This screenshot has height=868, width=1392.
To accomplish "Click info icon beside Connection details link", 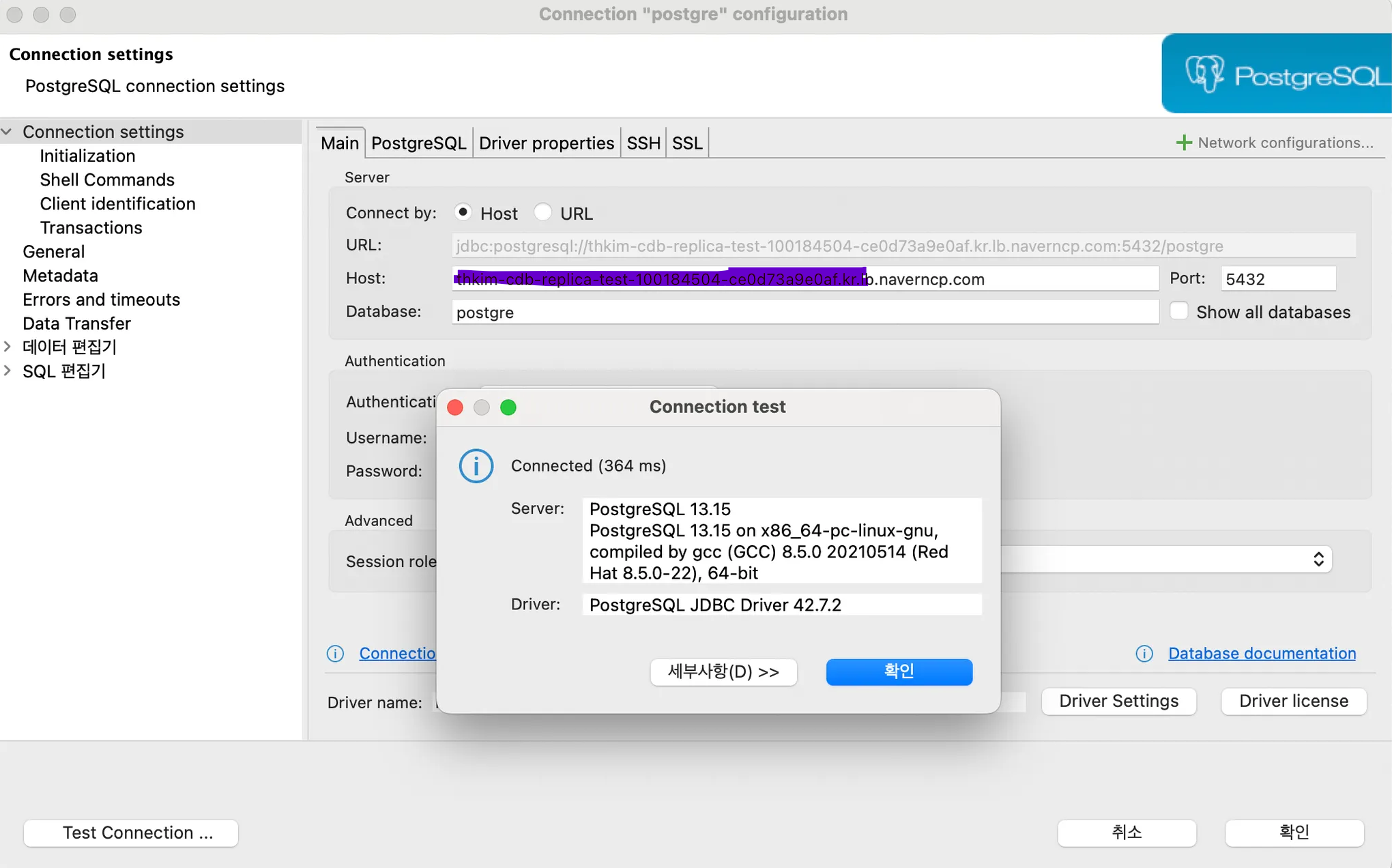I will [335, 654].
